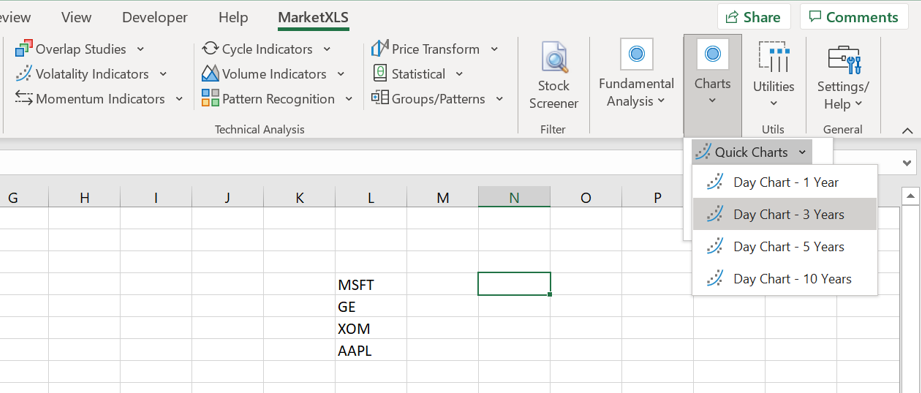Viewport: 921px width, 393px height.
Task: Switch to the View tab
Action: pos(76,18)
